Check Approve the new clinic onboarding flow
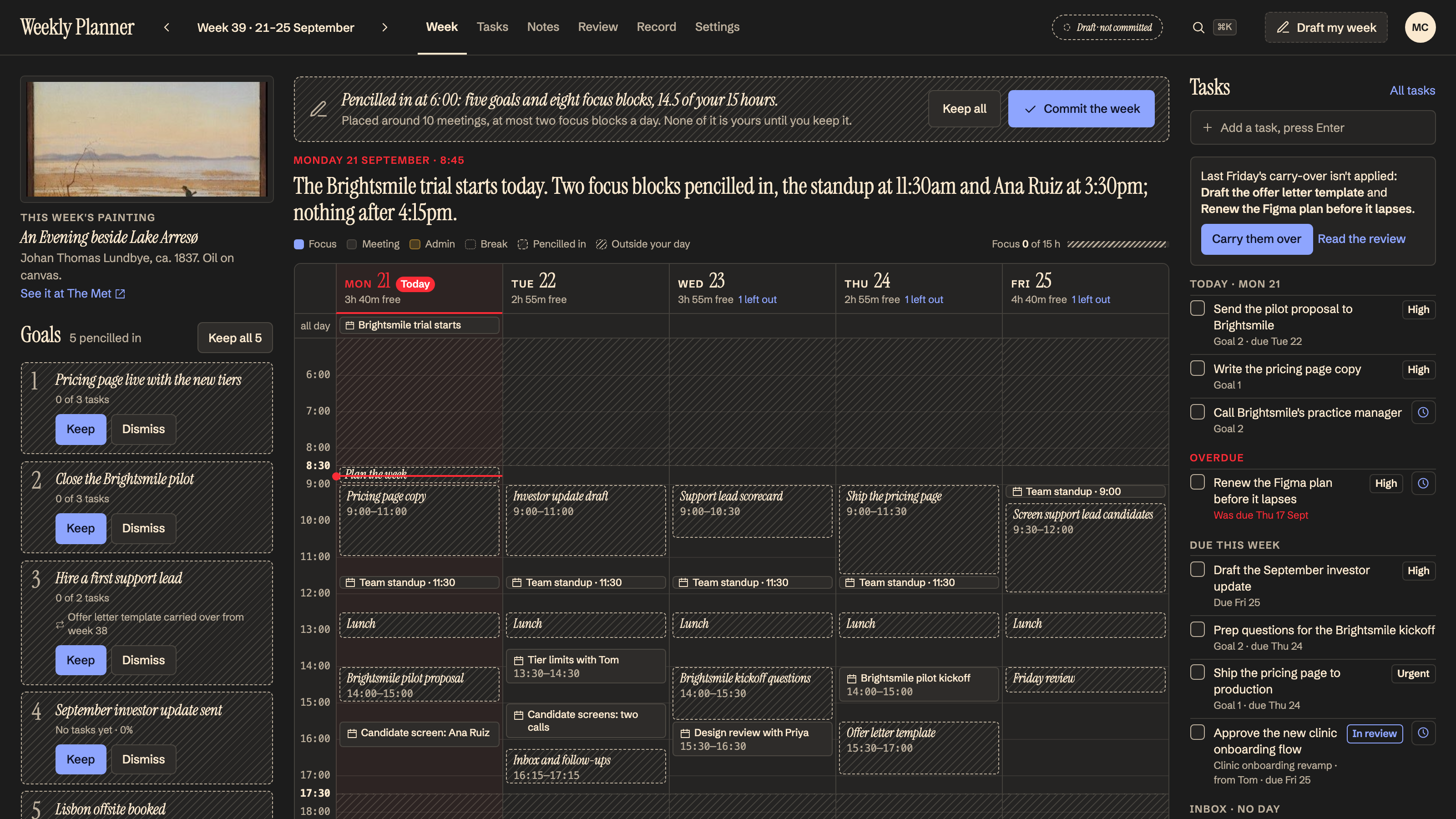The height and width of the screenshot is (819, 1456). (x=1197, y=732)
